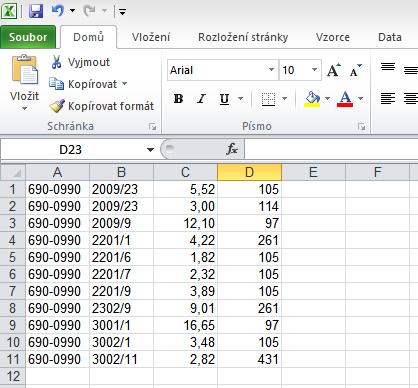Click cell D8 with 261
This screenshot has height=388, width=418.
(249, 308)
